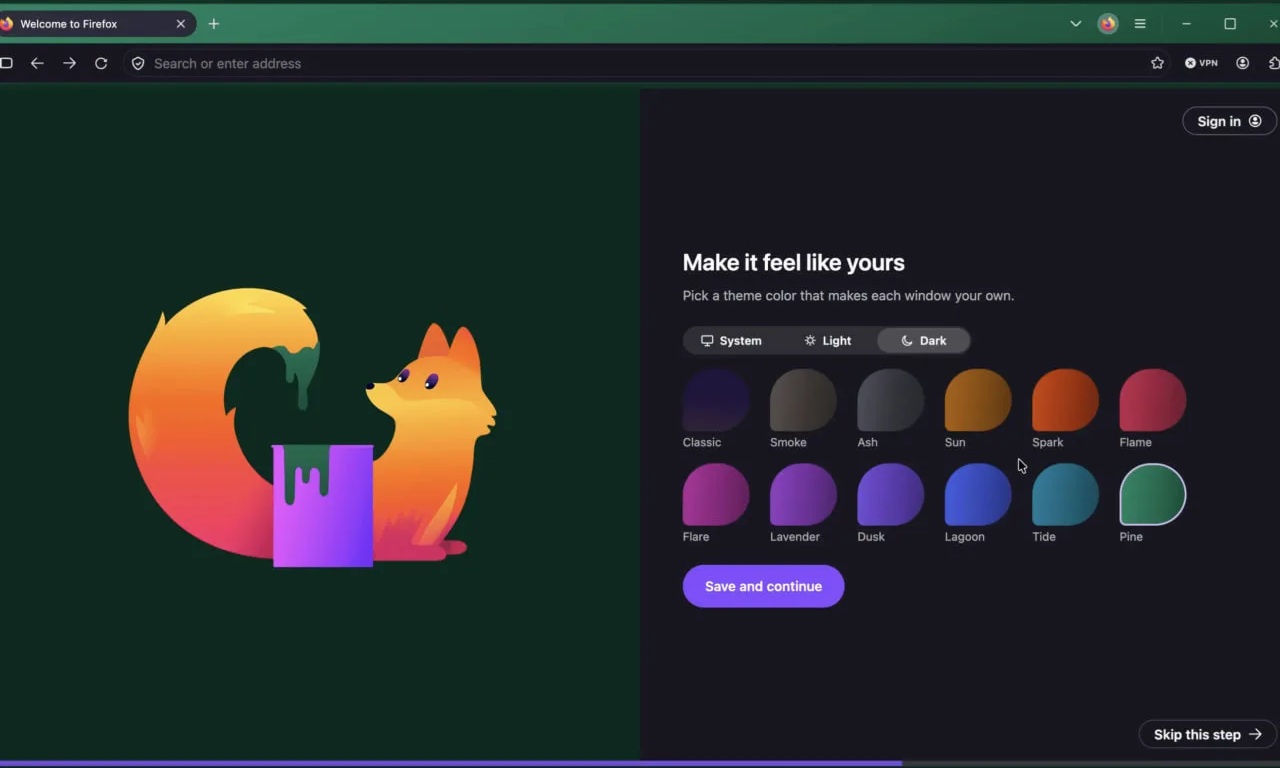Open the hamburger application menu
The height and width of the screenshot is (768, 1280).
[1140, 24]
